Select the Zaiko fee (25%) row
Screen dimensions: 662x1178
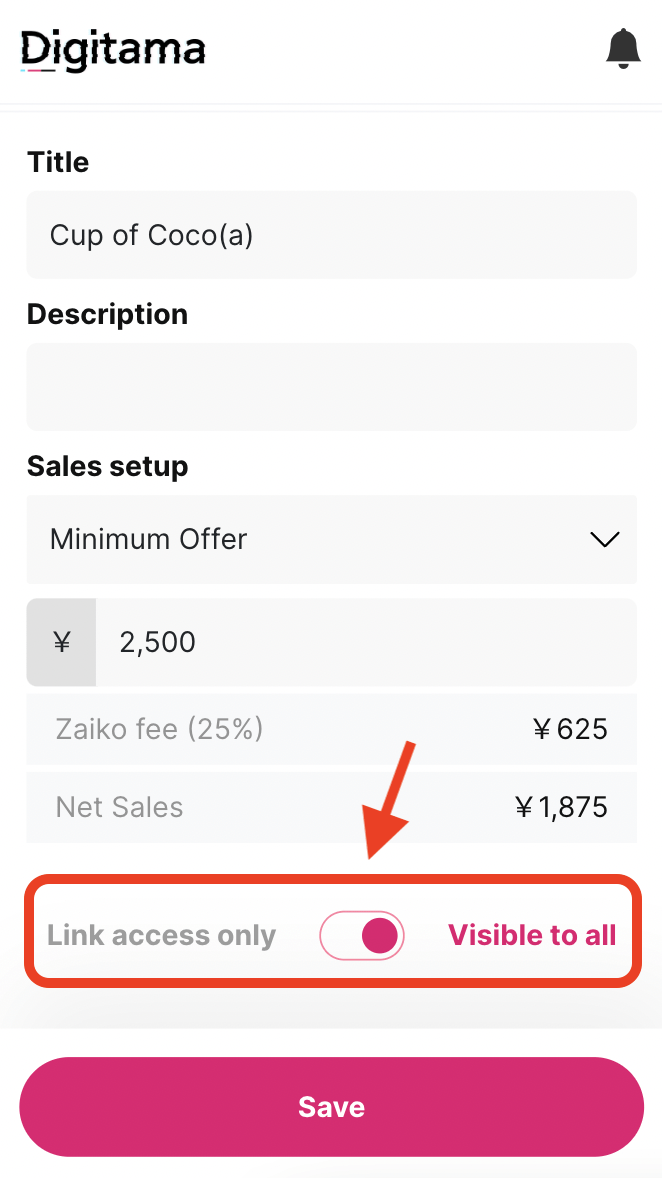coord(331,729)
